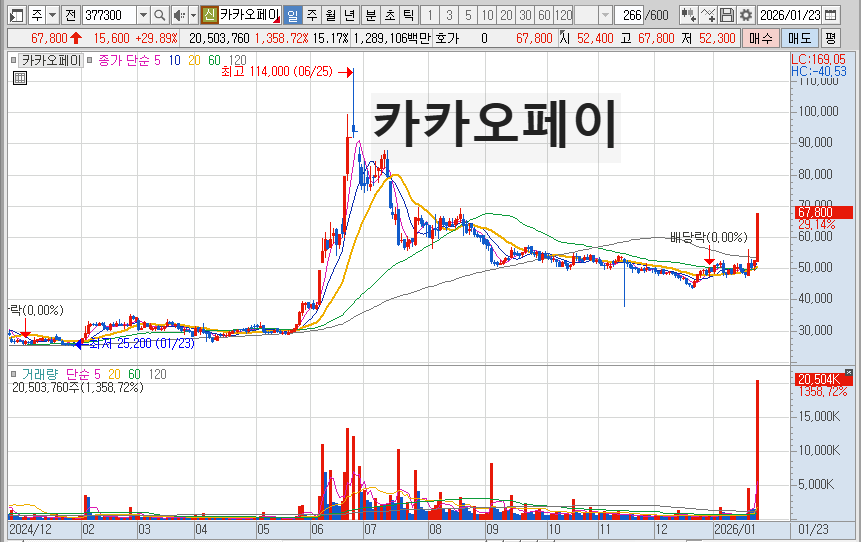Open the market type '주' dropdown arrow
The height and width of the screenshot is (542, 861).
tap(53, 15)
